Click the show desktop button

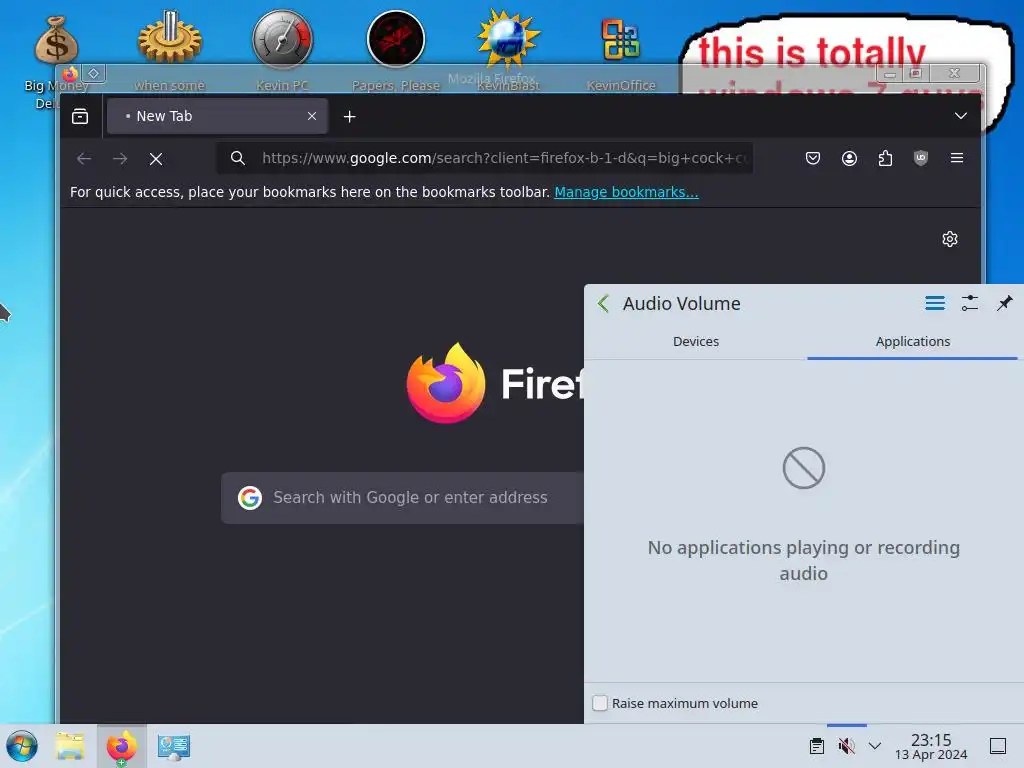998,746
